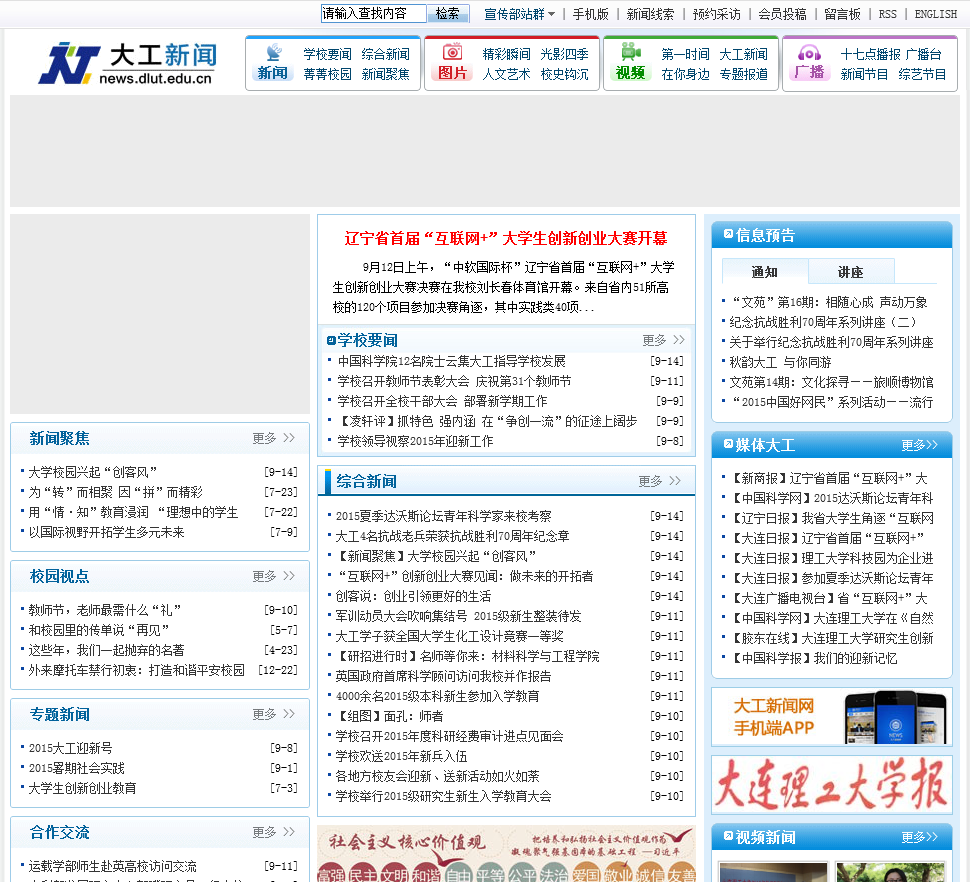Open article 这些年，我们一起抛弃的名著
This screenshot has height=882, width=970.
106,650
